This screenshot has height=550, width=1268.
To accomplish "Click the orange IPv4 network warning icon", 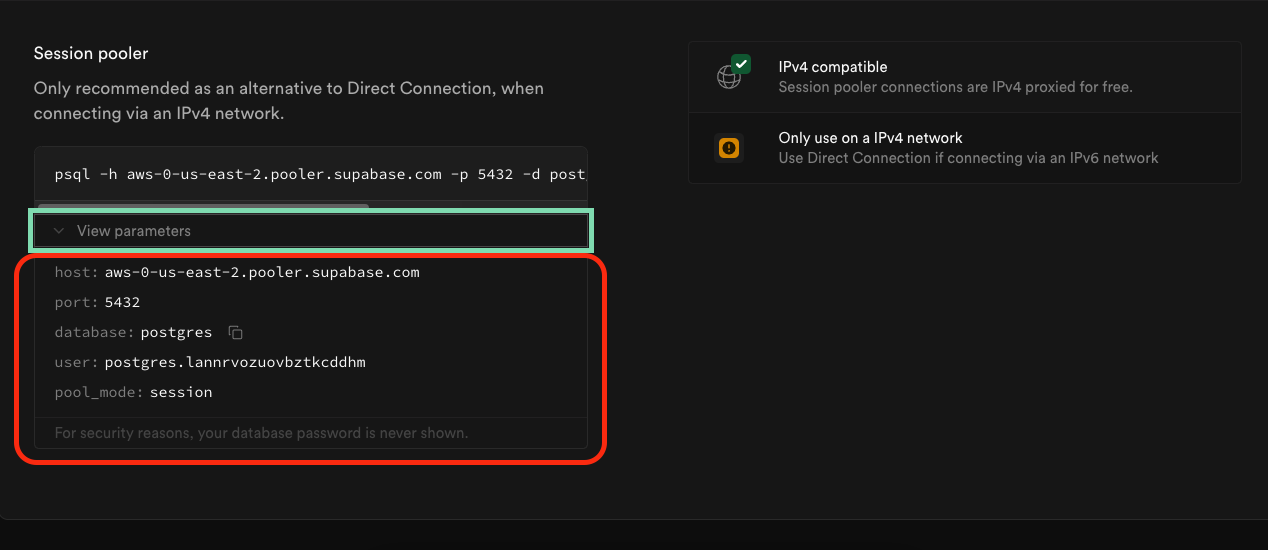I will 729,148.
